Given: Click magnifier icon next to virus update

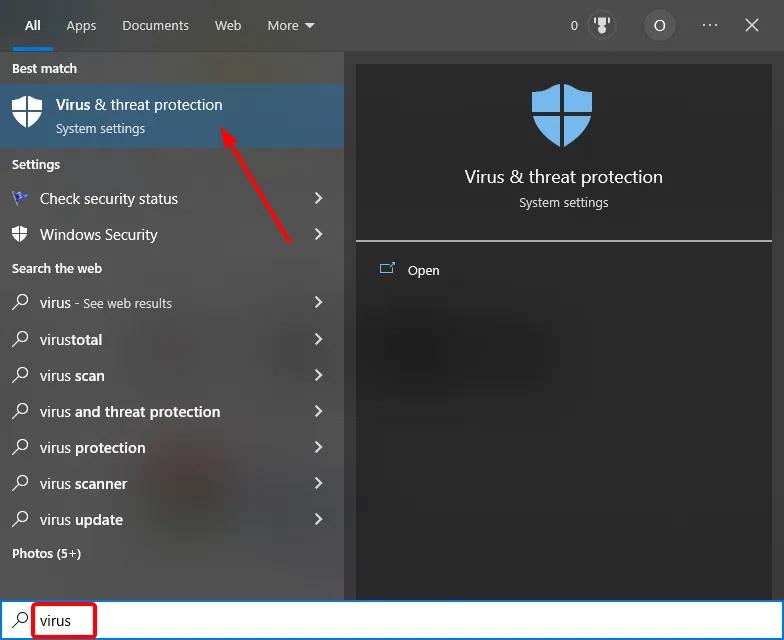Looking at the screenshot, I should 20,518.
